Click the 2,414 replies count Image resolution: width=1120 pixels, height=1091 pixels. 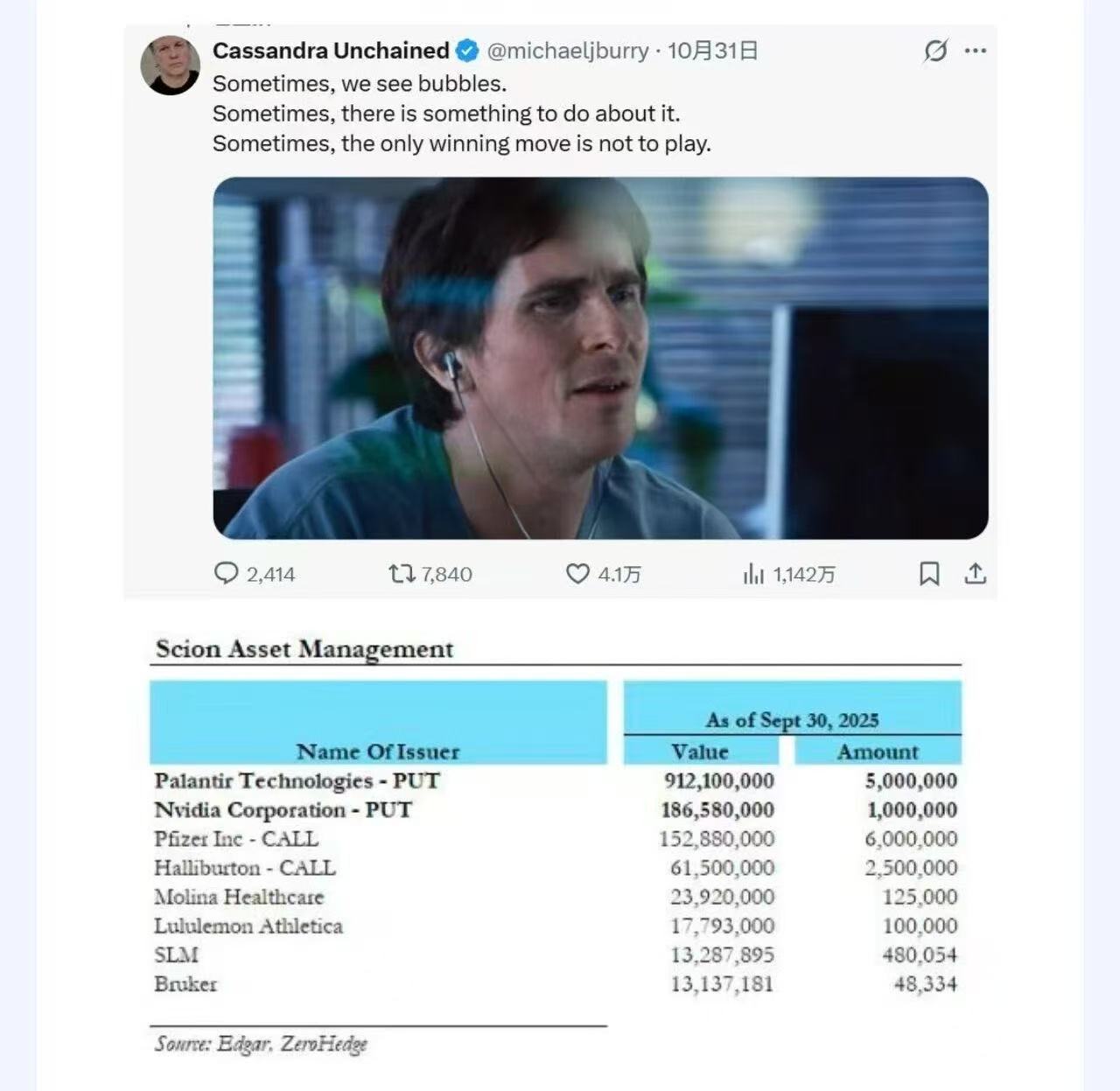[270, 575]
